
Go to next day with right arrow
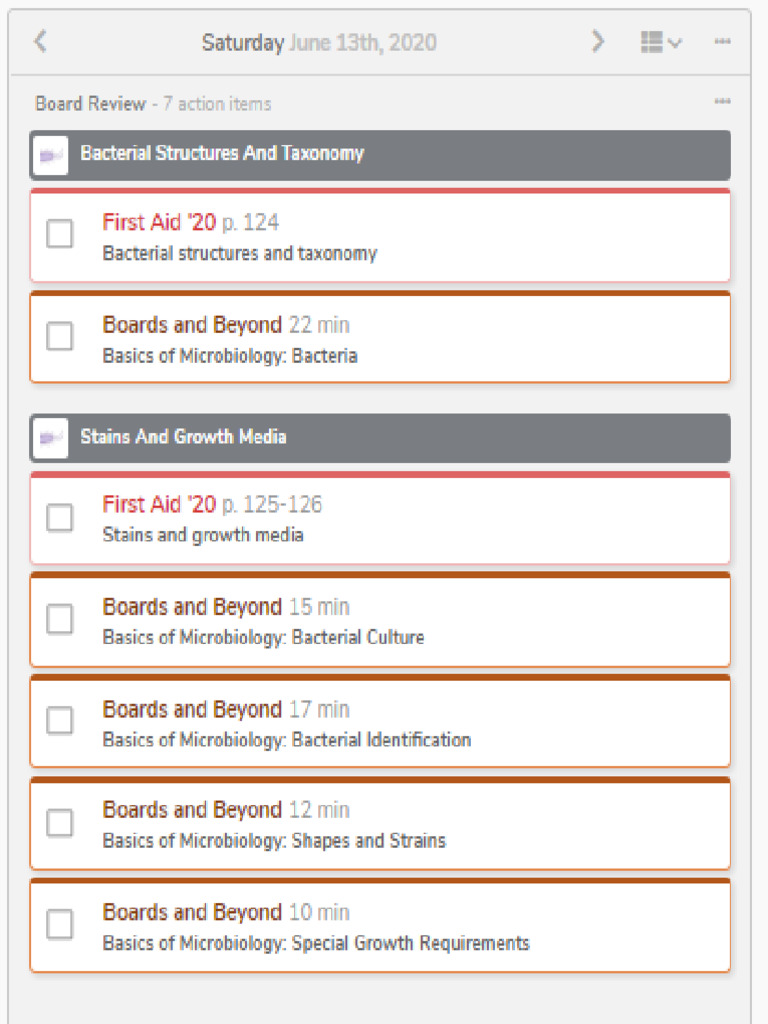(x=598, y=41)
